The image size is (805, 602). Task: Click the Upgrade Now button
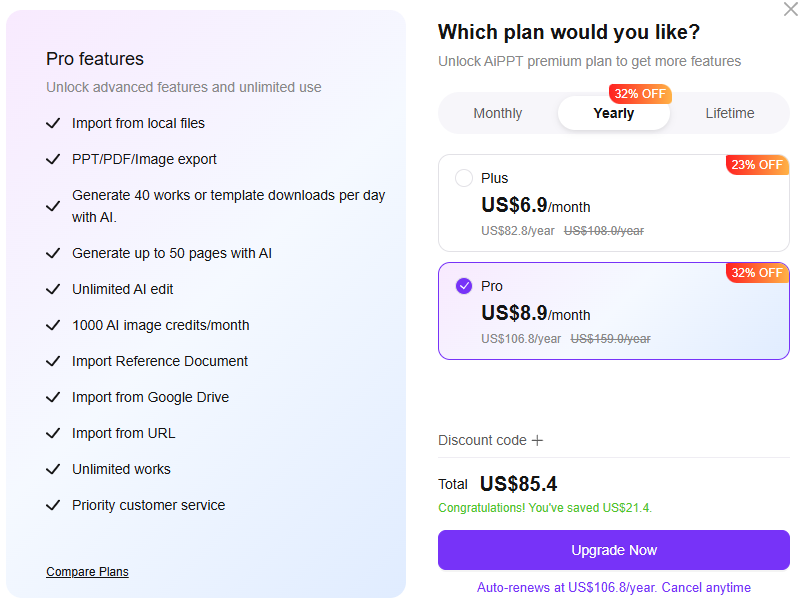(x=613, y=550)
